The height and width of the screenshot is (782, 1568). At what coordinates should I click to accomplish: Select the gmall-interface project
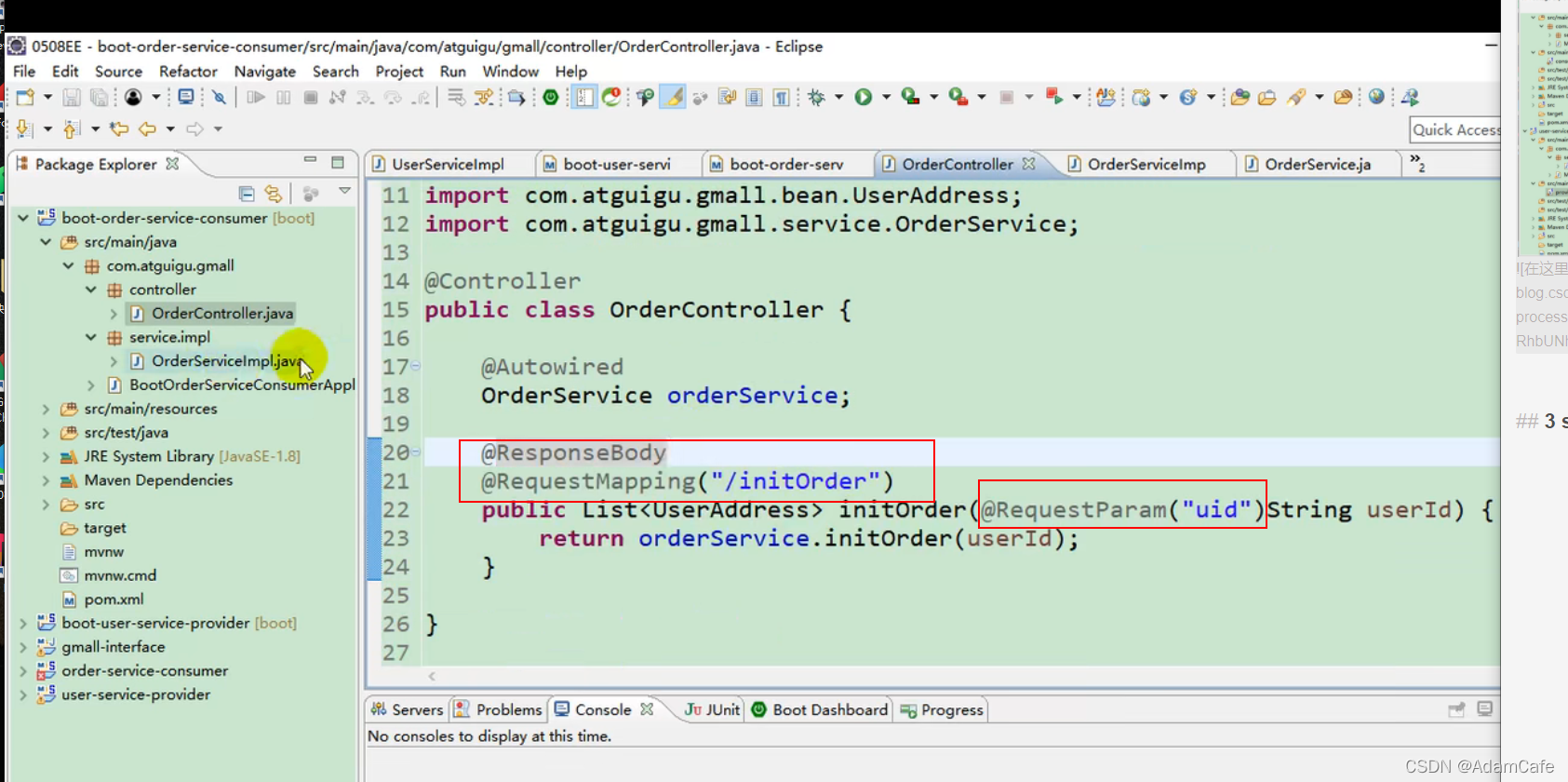point(114,646)
